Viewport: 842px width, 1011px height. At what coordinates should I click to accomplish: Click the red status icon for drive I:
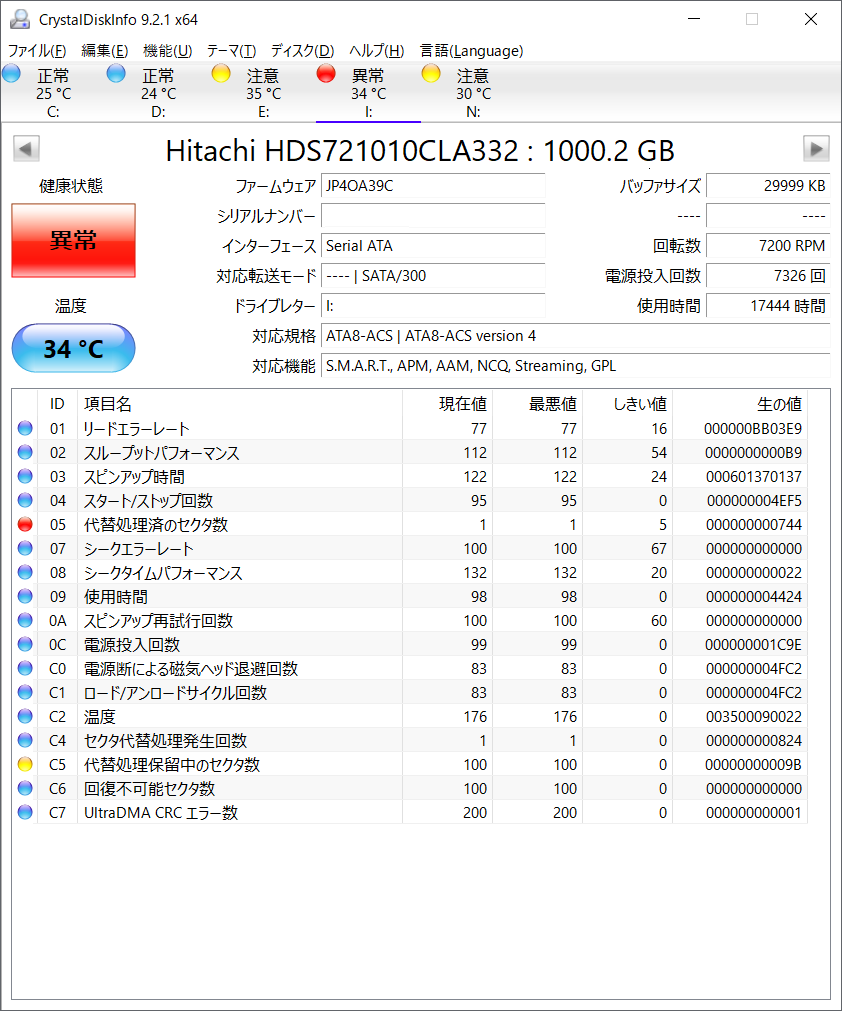click(326, 73)
